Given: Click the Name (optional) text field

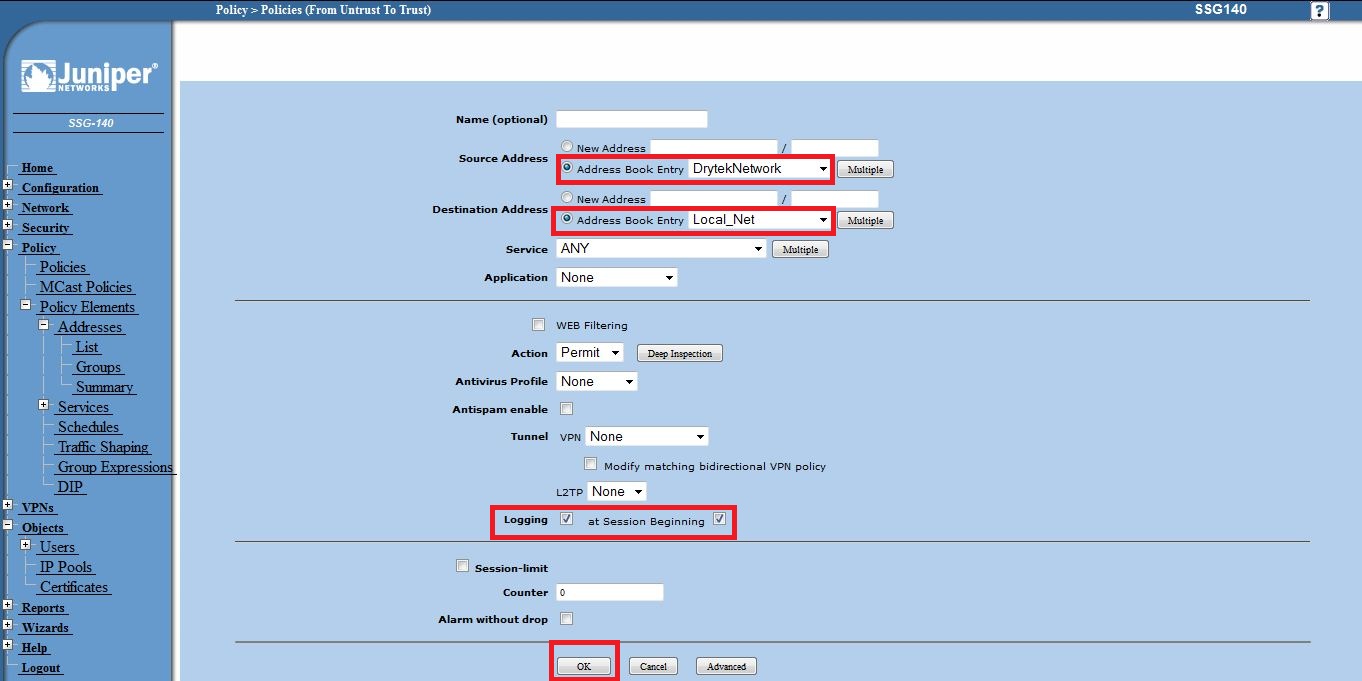Looking at the screenshot, I should click(x=631, y=119).
